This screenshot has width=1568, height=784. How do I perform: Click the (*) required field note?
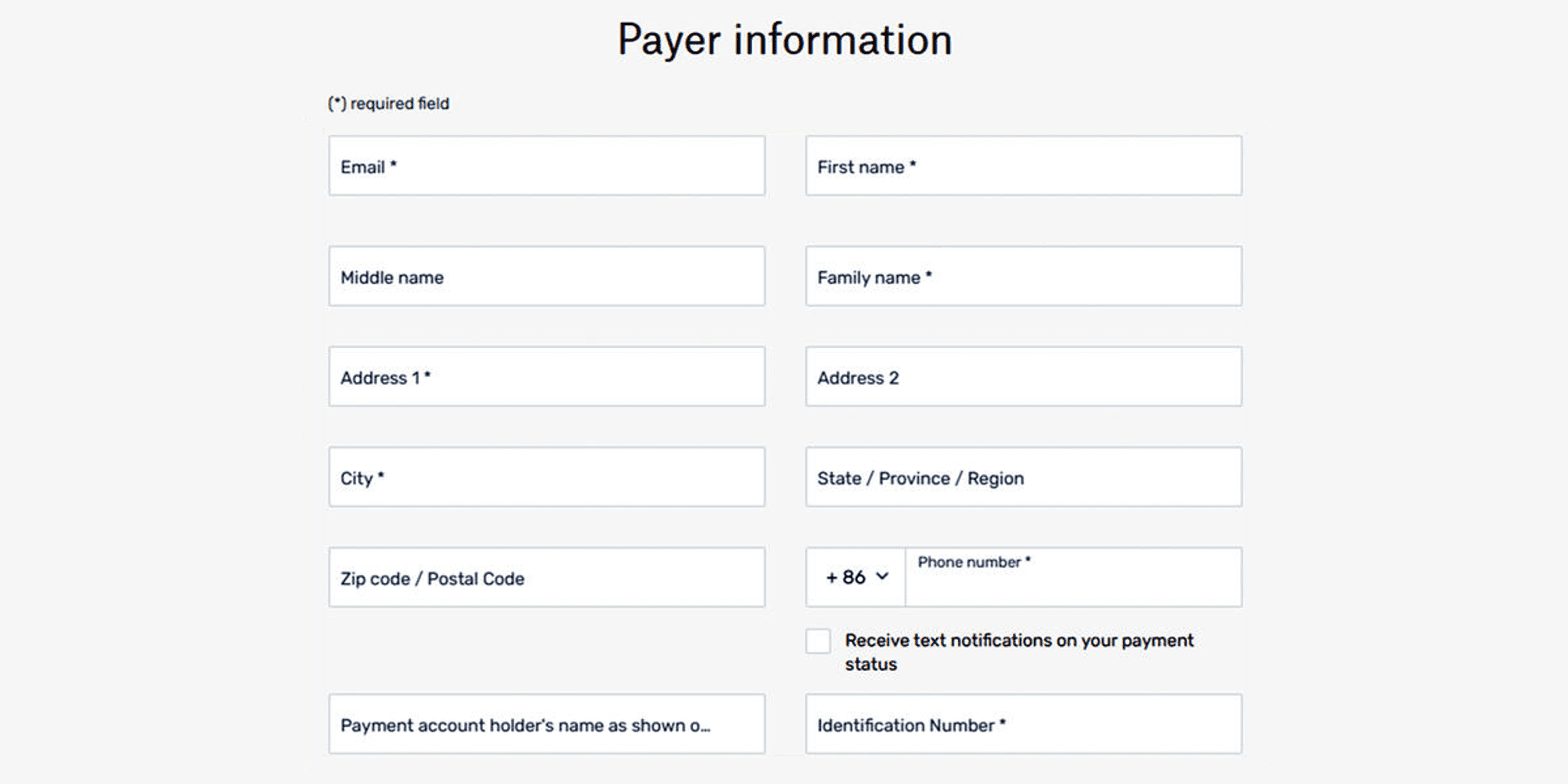388,103
